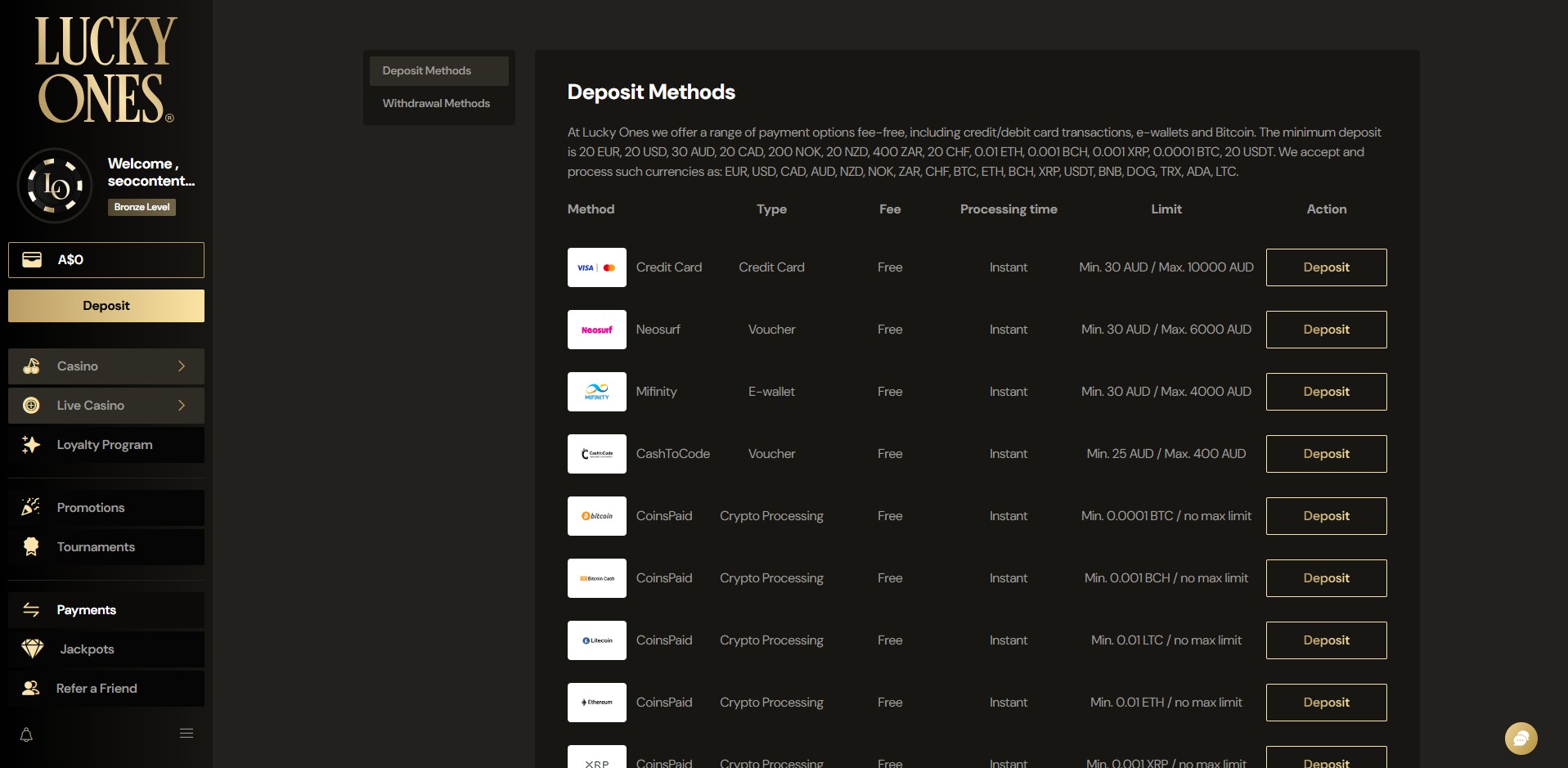Click the Visa Mastercard payment logo
The image size is (1568, 768).
pos(596,267)
